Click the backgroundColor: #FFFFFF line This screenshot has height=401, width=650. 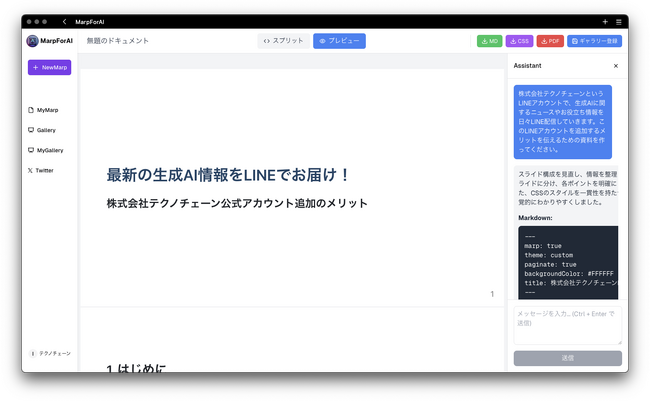569,274
